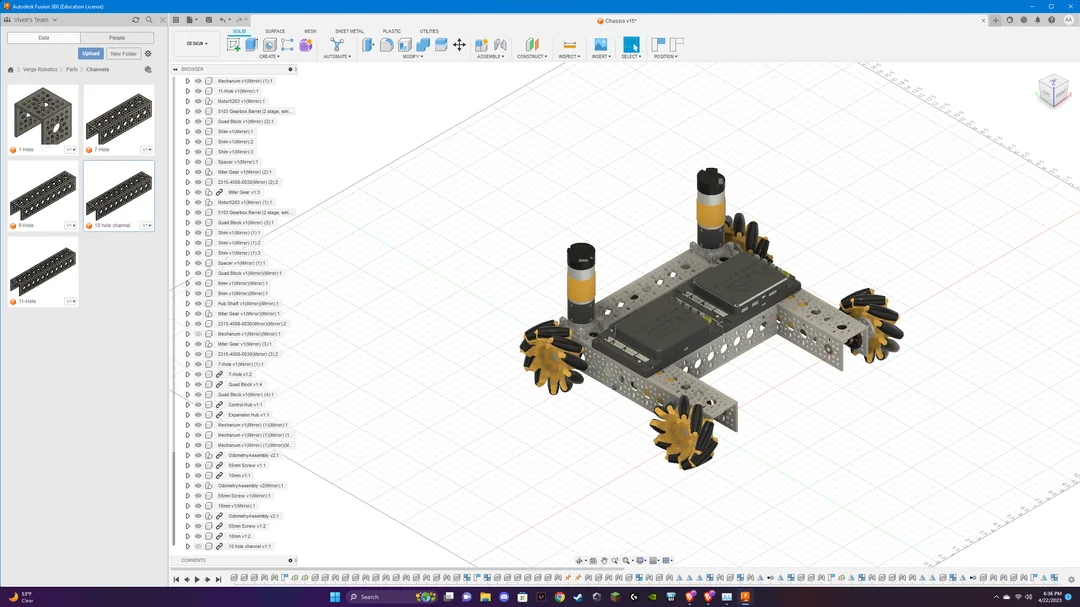Click the Extrude tool icon
Image resolution: width=1080 pixels, height=607 pixels.
pos(252,45)
